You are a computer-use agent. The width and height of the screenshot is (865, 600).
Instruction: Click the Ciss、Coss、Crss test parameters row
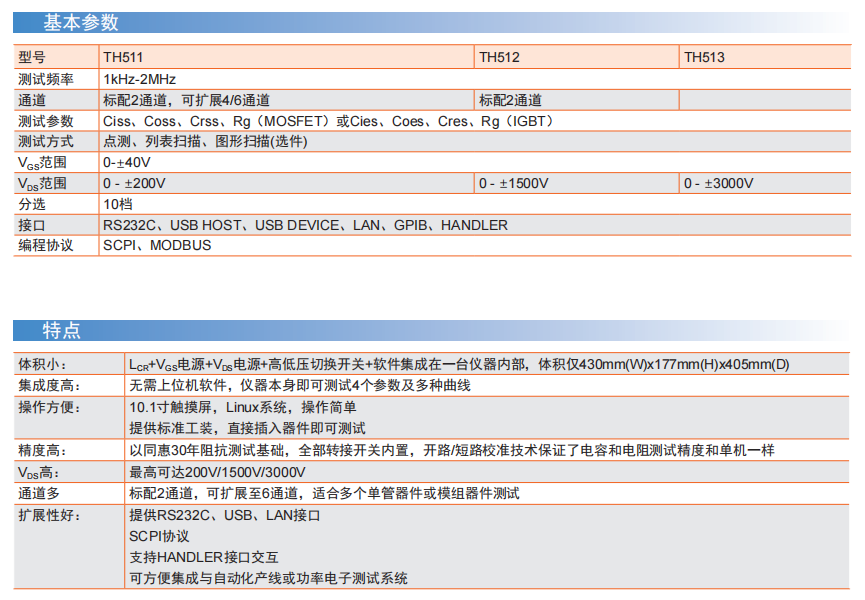click(327, 121)
